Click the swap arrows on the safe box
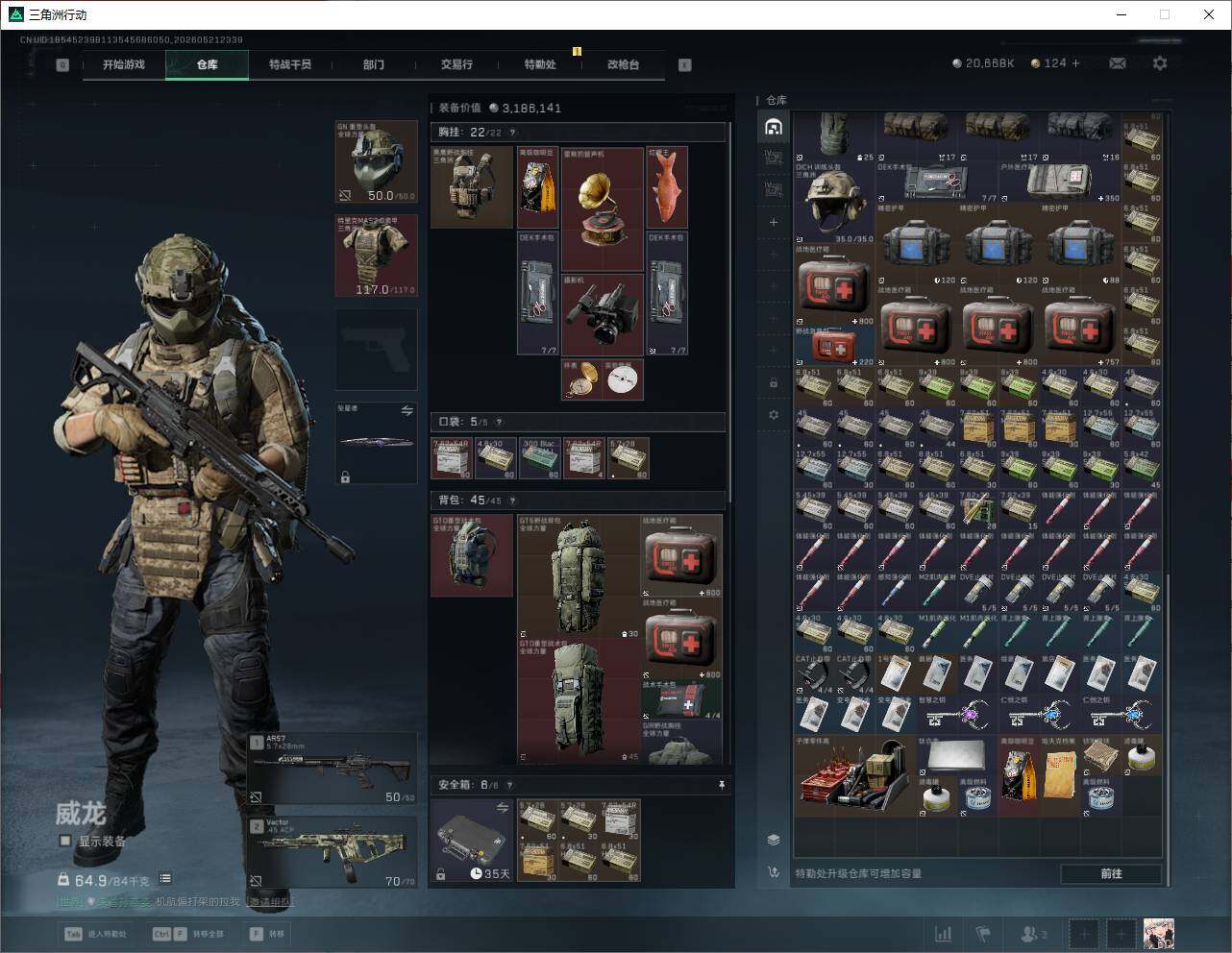 pos(502,808)
